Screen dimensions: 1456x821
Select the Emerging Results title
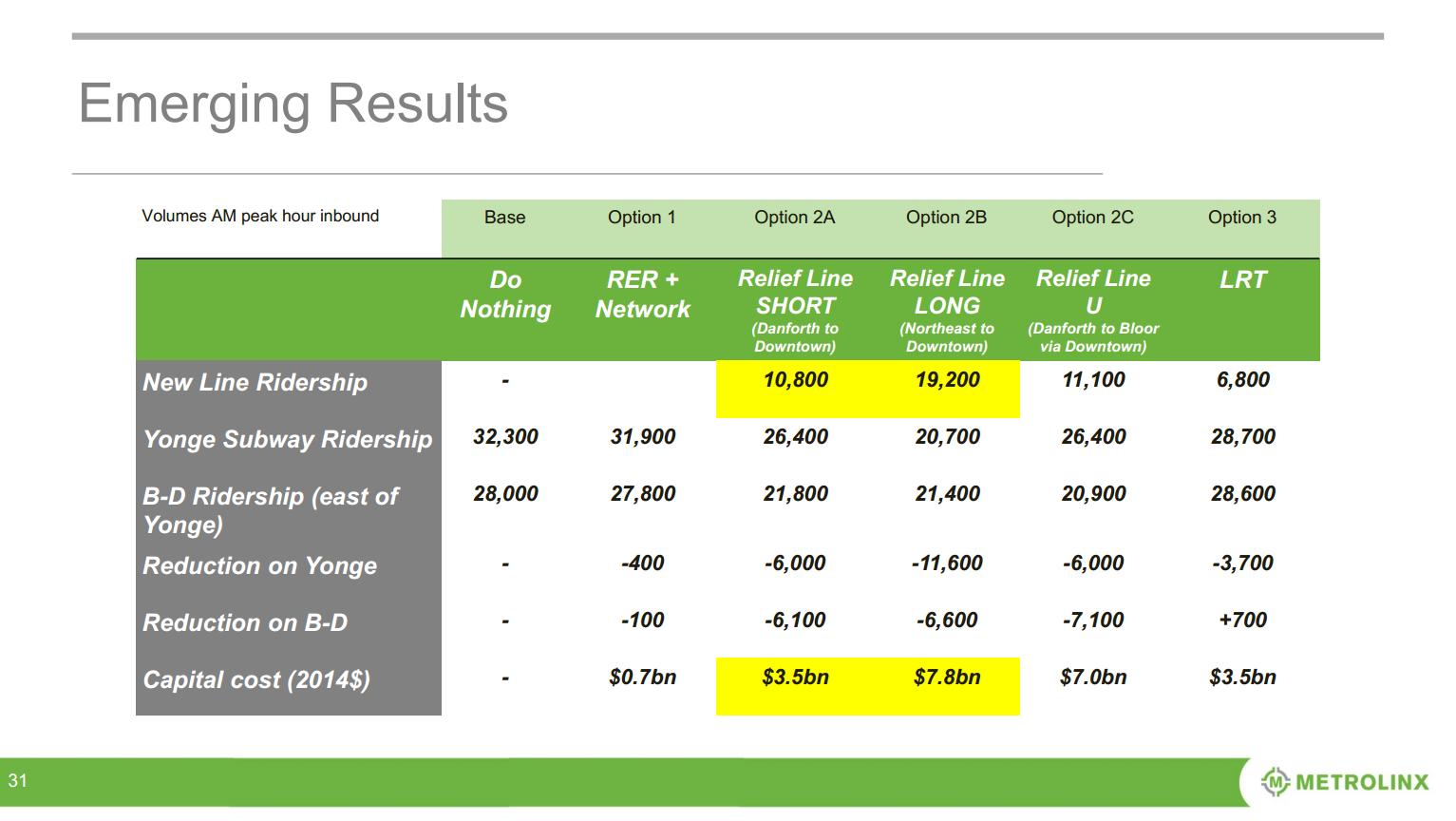[x=293, y=104]
